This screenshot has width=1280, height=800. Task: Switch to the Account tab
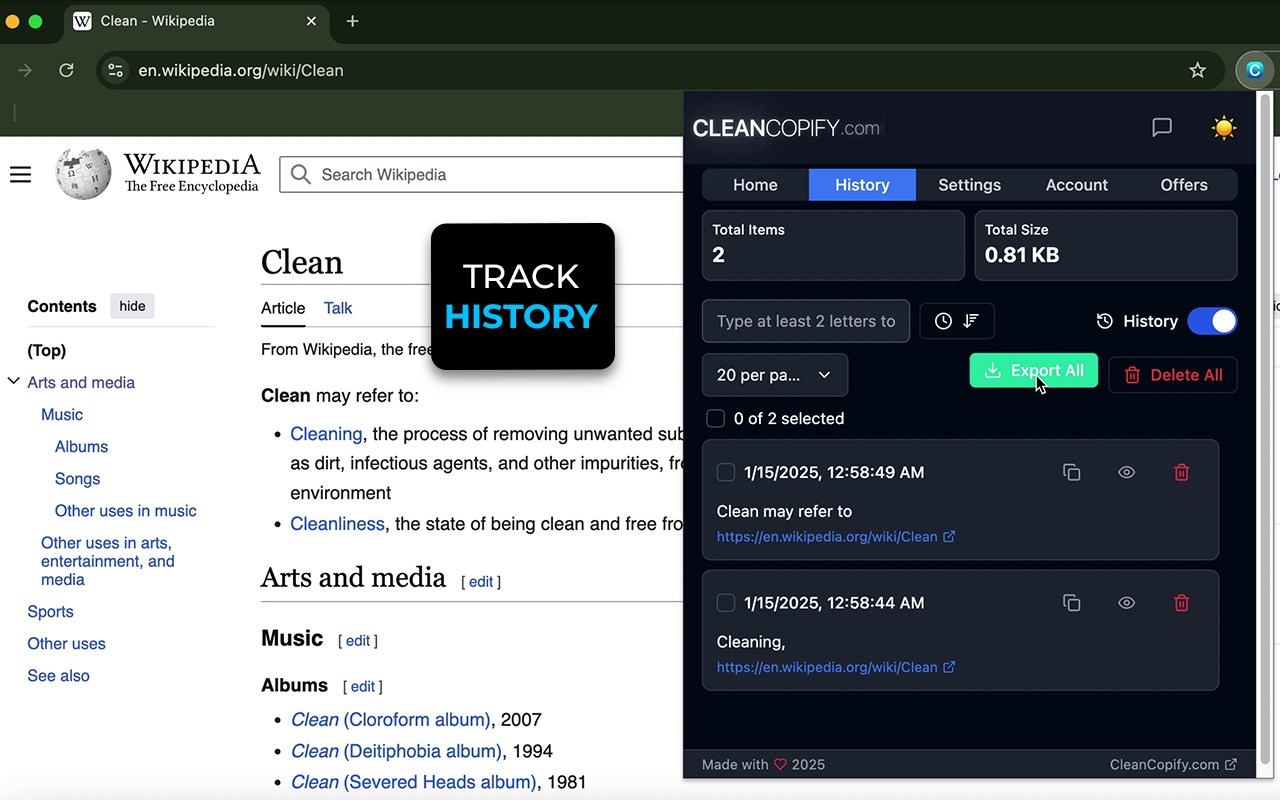point(1076,185)
